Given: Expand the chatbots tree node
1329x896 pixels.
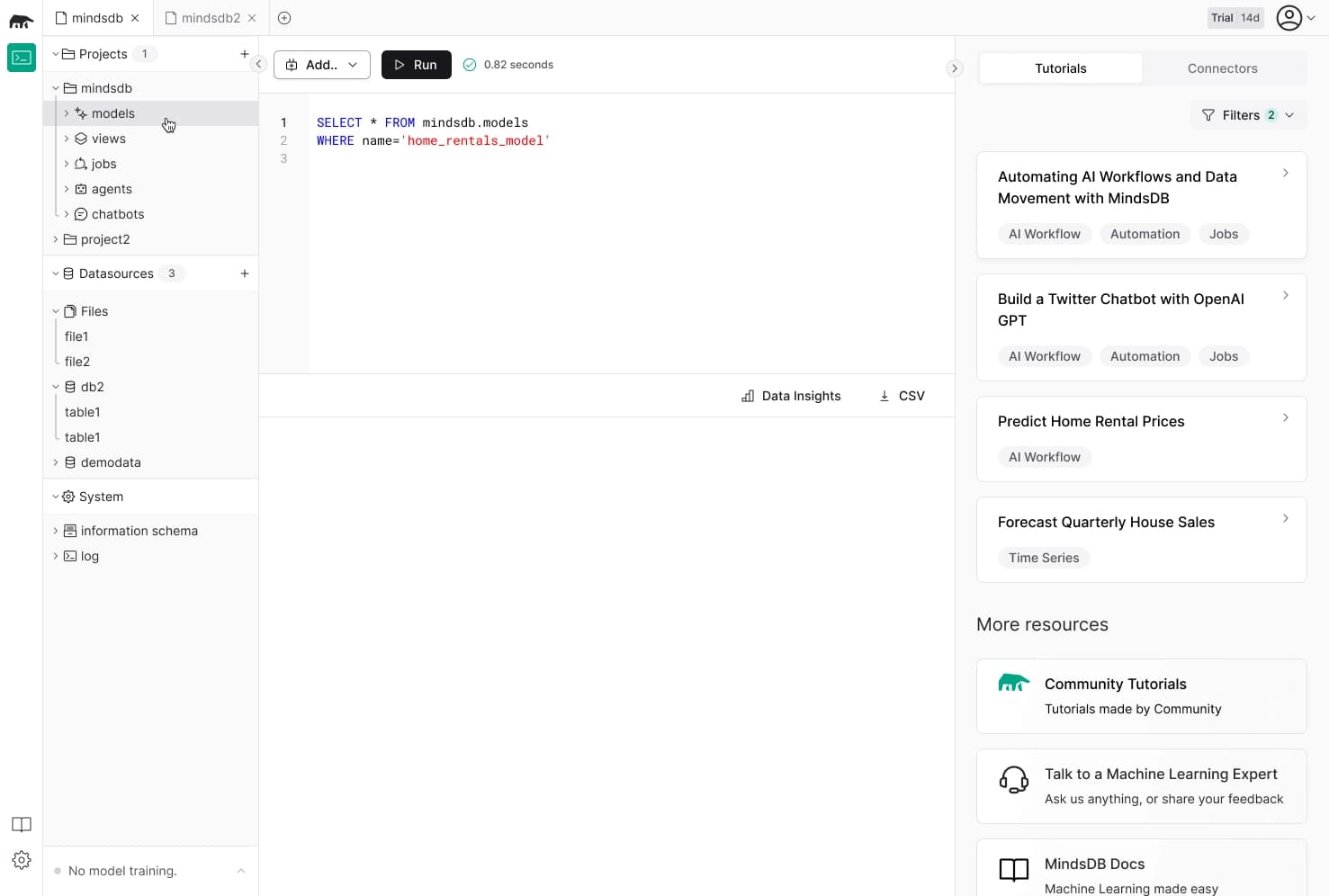Looking at the screenshot, I should point(67,214).
